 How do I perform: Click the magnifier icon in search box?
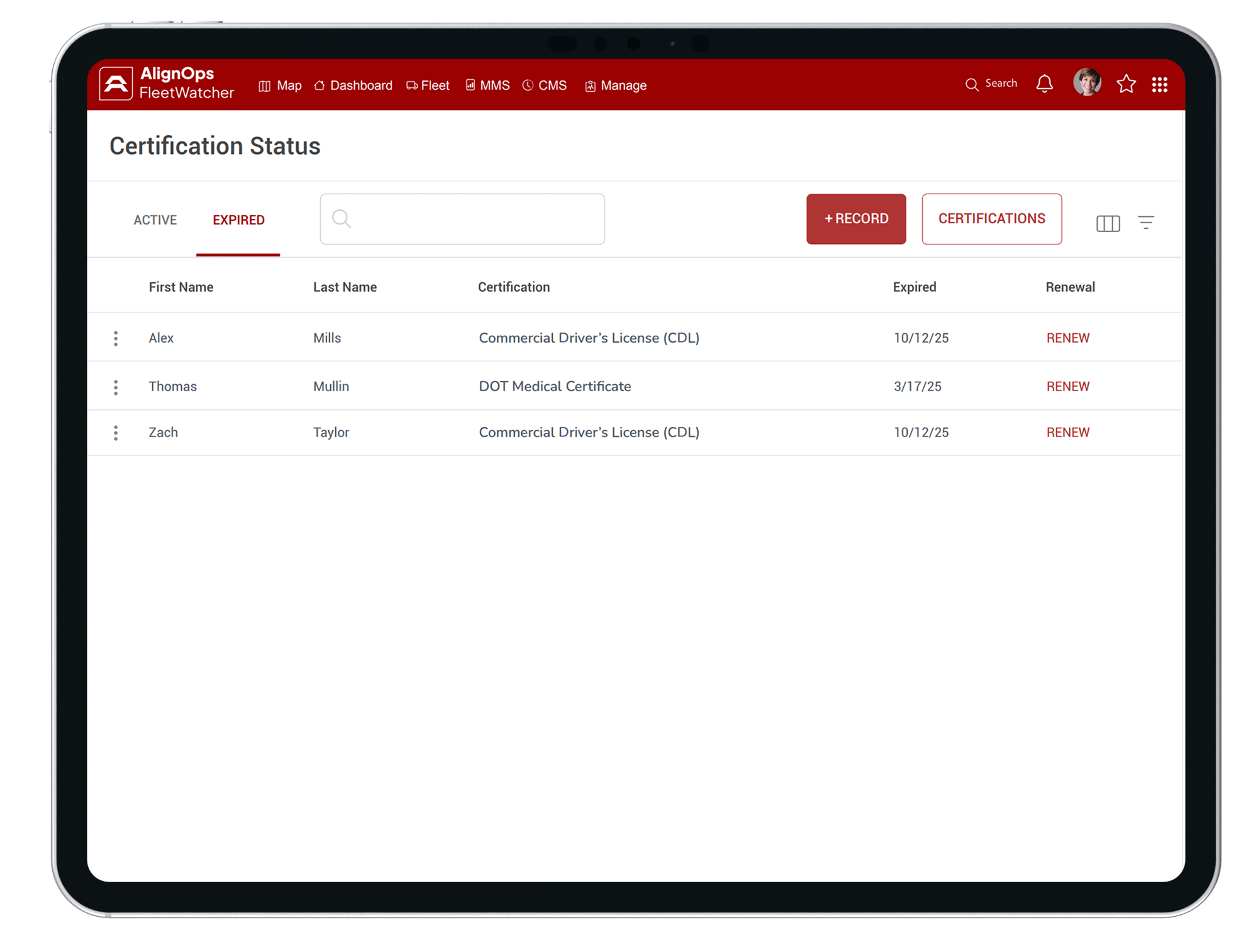(342, 219)
